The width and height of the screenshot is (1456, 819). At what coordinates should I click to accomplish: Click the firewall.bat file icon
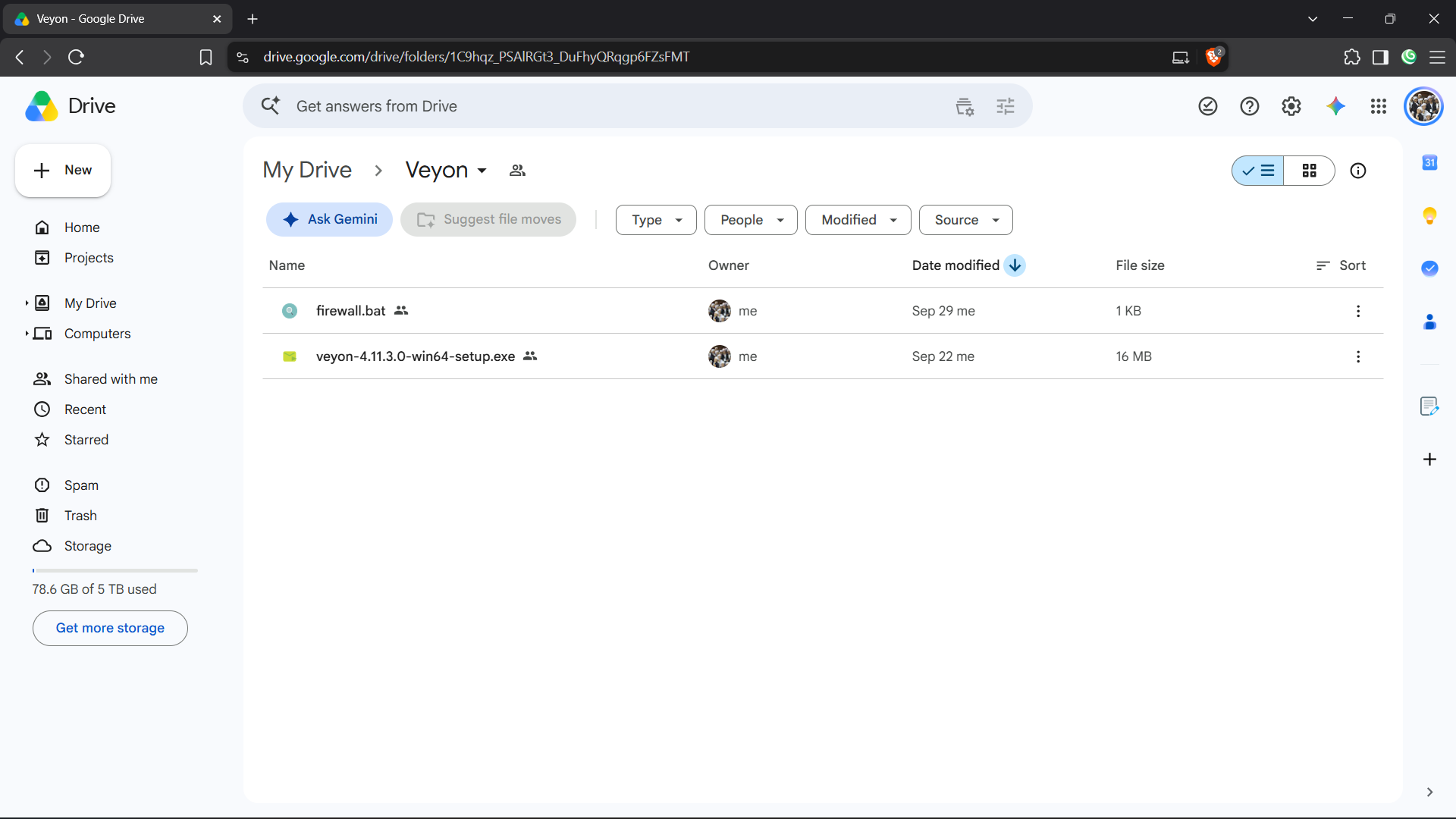tap(290, 311)
